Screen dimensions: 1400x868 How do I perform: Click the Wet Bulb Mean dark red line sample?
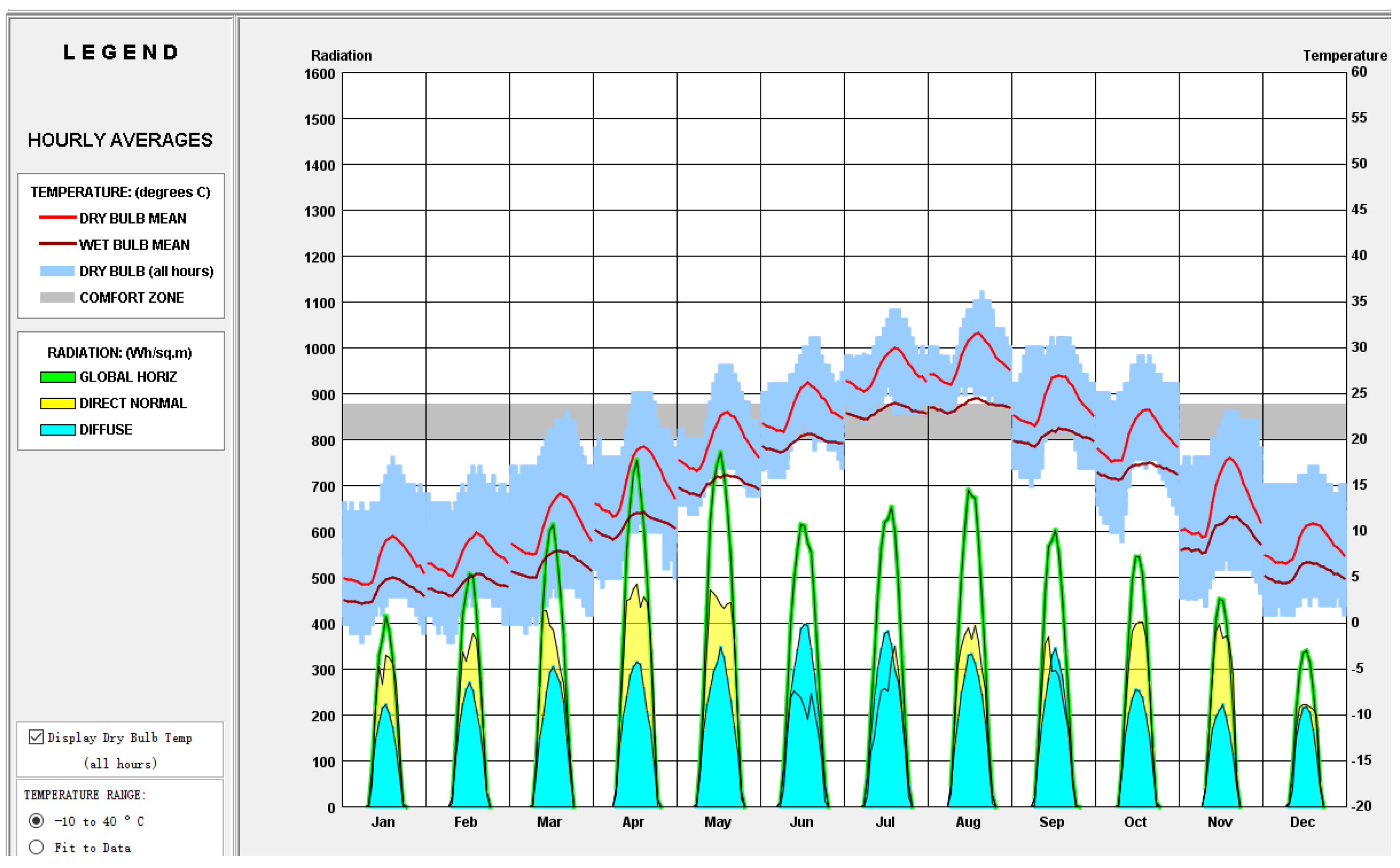pos(57,244)
